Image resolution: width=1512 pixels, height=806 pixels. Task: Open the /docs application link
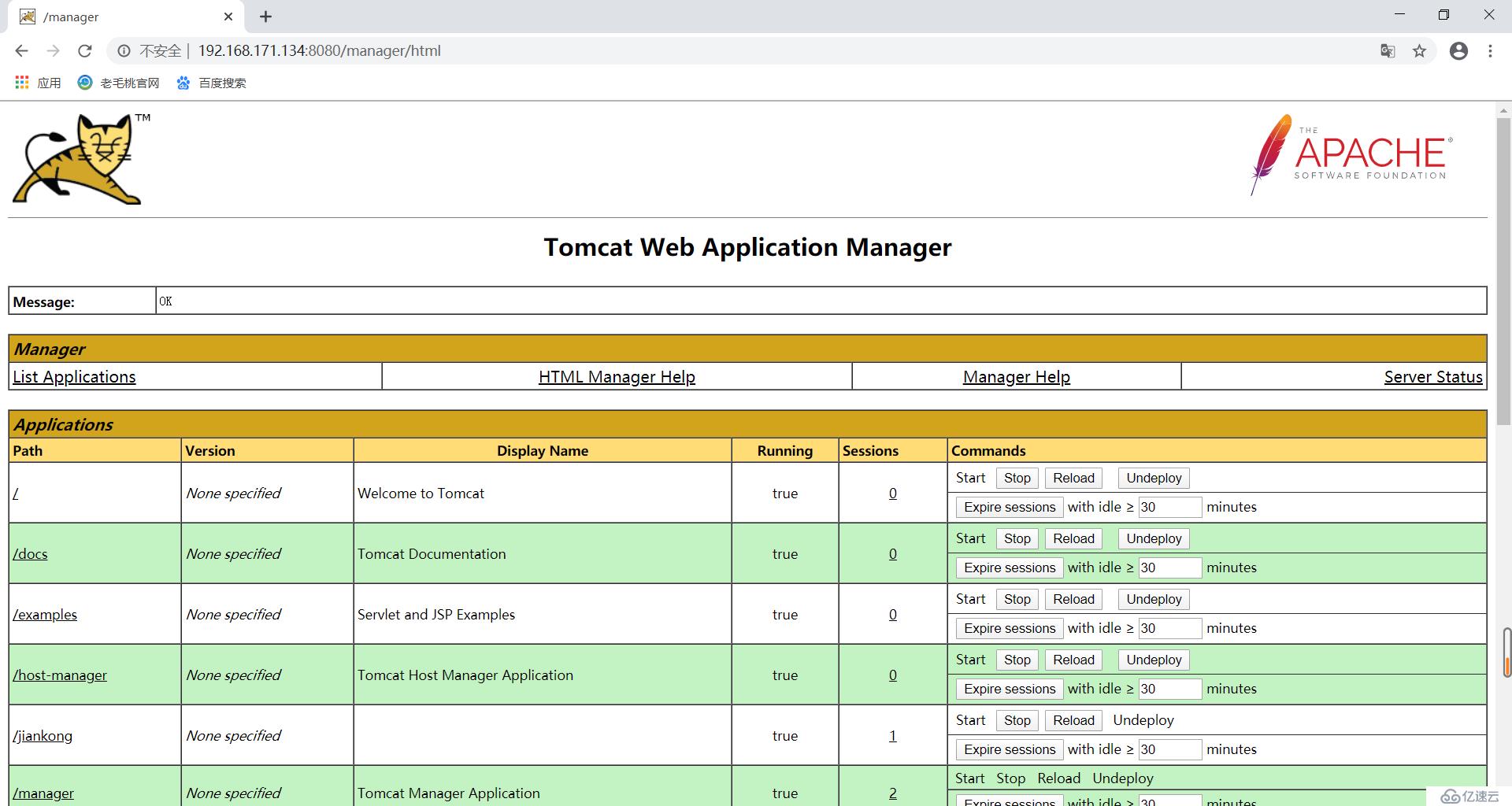point(30,554)
